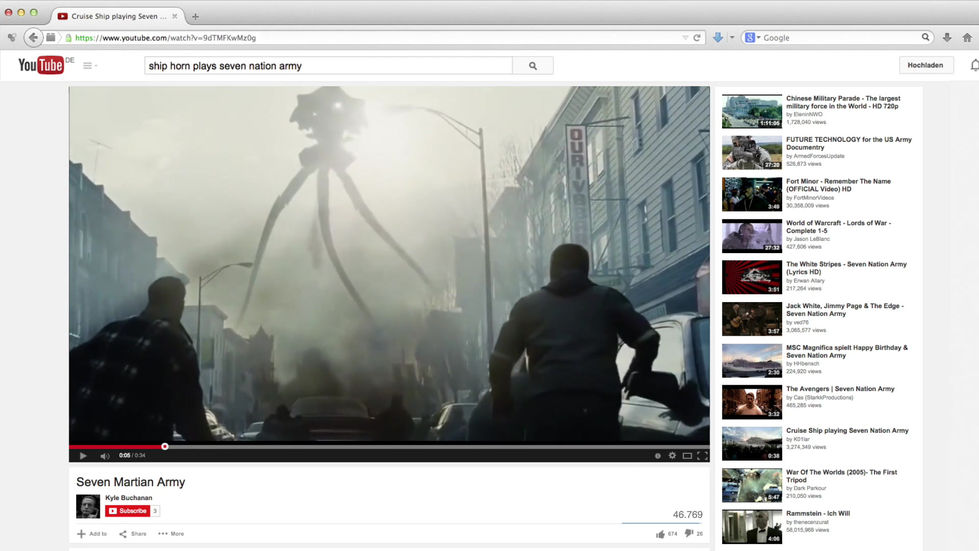Open Rammstein - Ich Will video

tap(818, 514)
